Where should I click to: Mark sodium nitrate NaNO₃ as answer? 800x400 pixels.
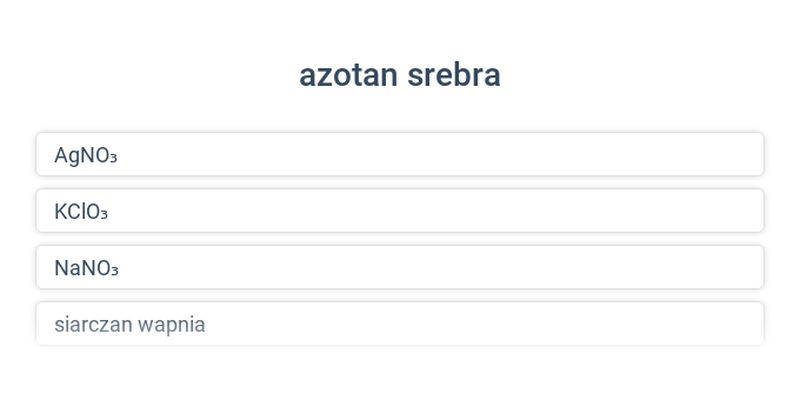(x=400, y=267)
